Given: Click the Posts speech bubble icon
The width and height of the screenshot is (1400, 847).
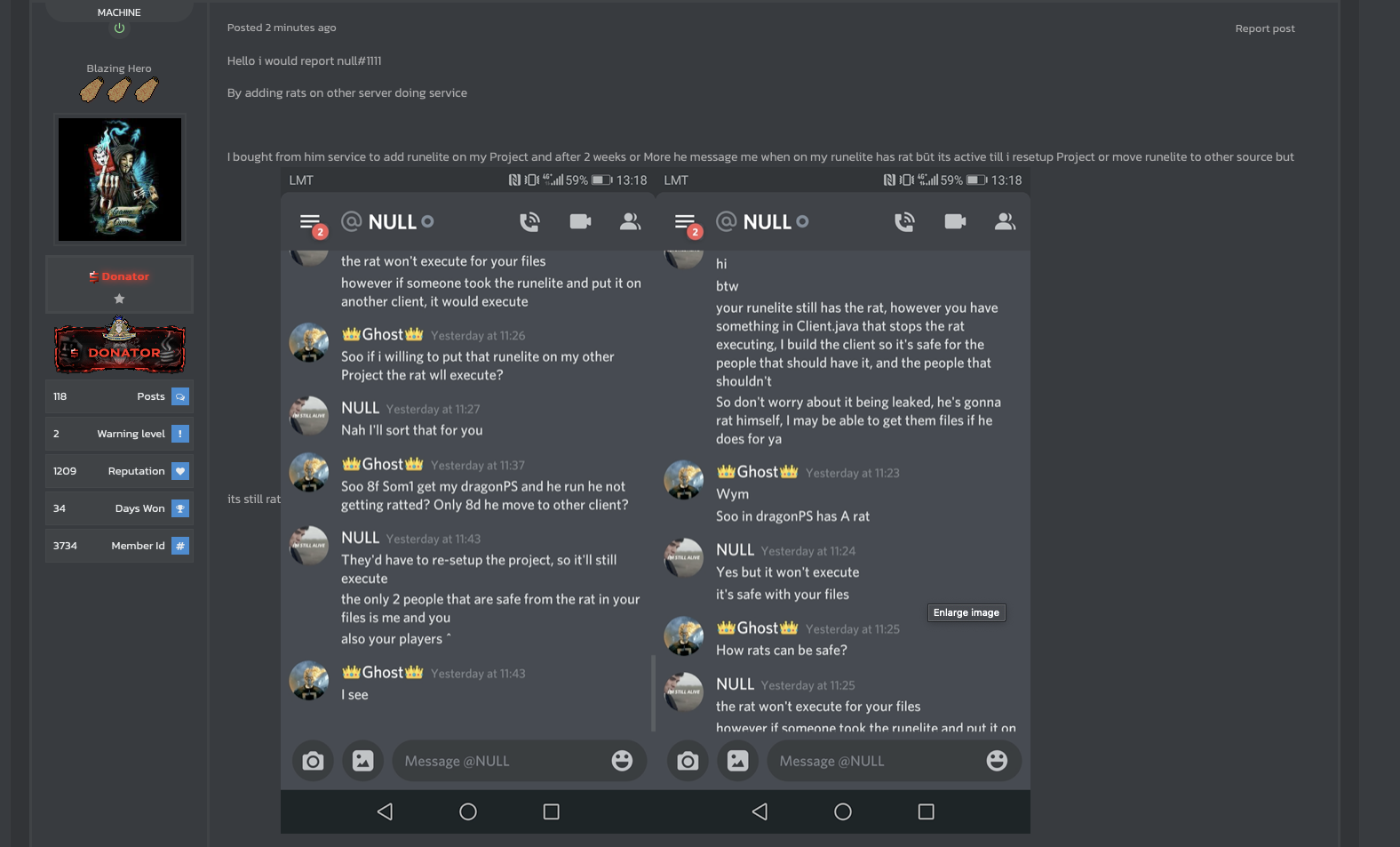Looking at the screenshot, I should [180, 396].
